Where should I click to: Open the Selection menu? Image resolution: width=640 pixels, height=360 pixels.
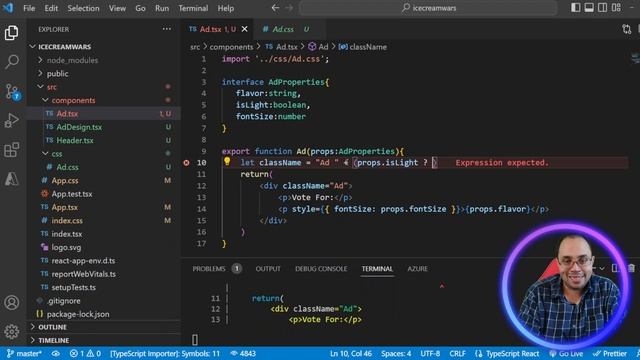pos(83,8)
